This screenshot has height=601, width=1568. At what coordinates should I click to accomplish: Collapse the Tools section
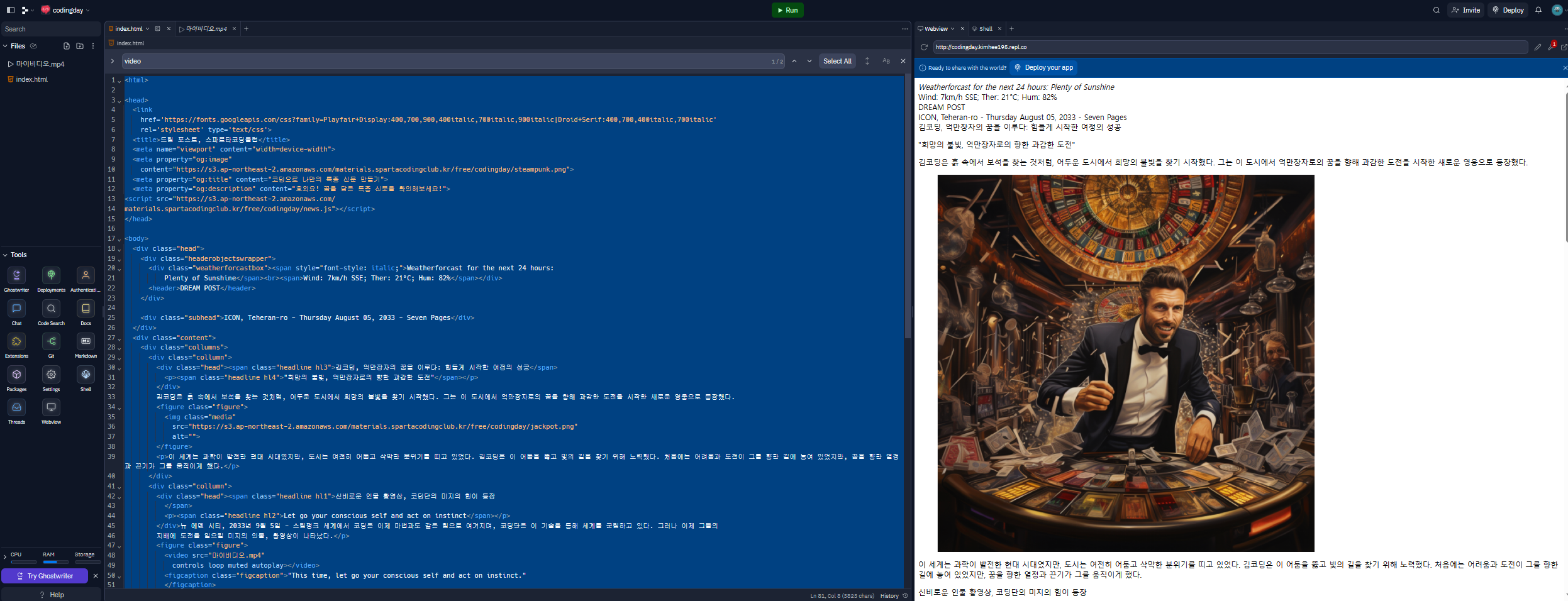pyautogui.click(x=5, y=255)
